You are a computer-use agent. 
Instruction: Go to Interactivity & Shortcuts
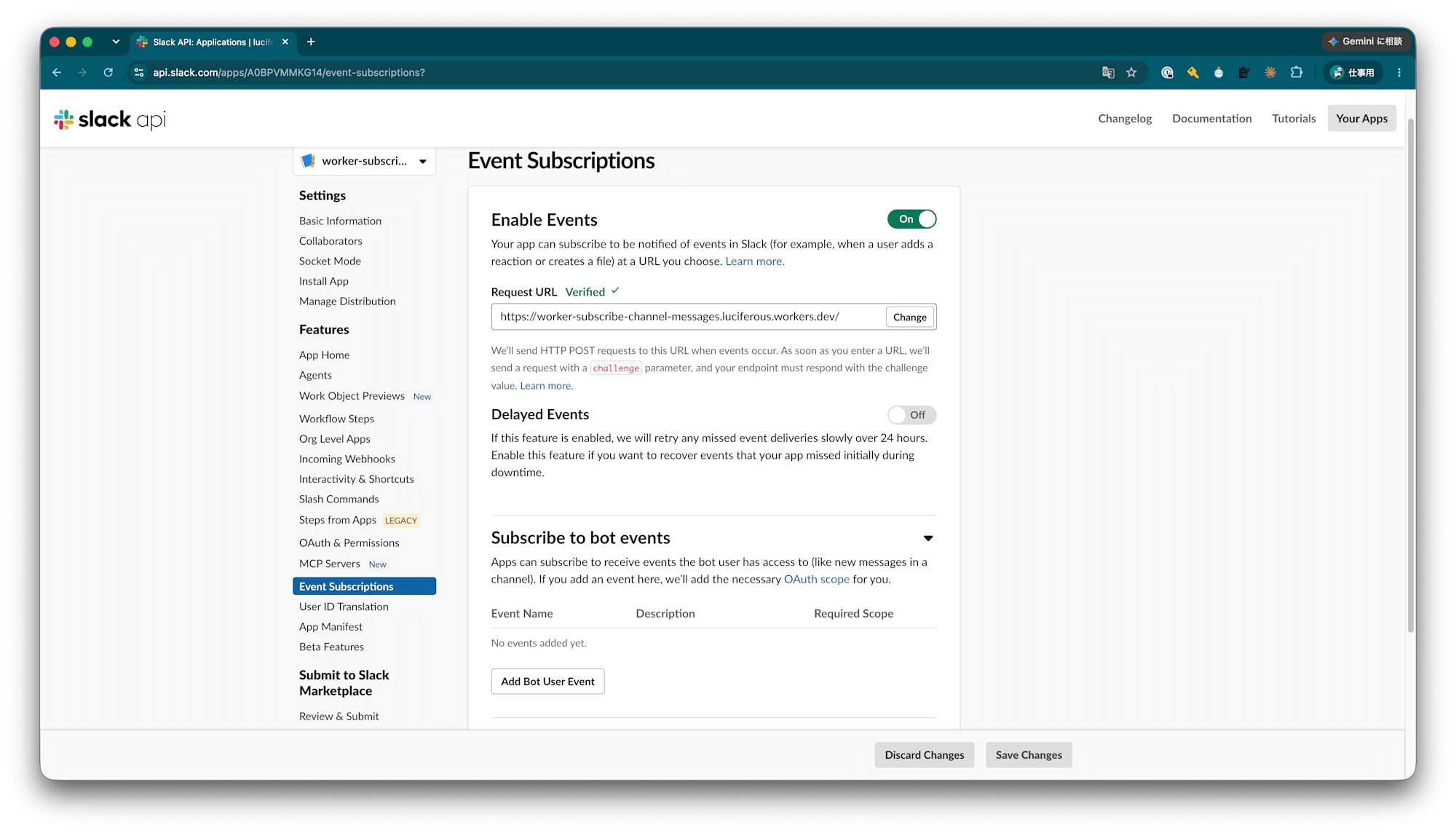357,479
